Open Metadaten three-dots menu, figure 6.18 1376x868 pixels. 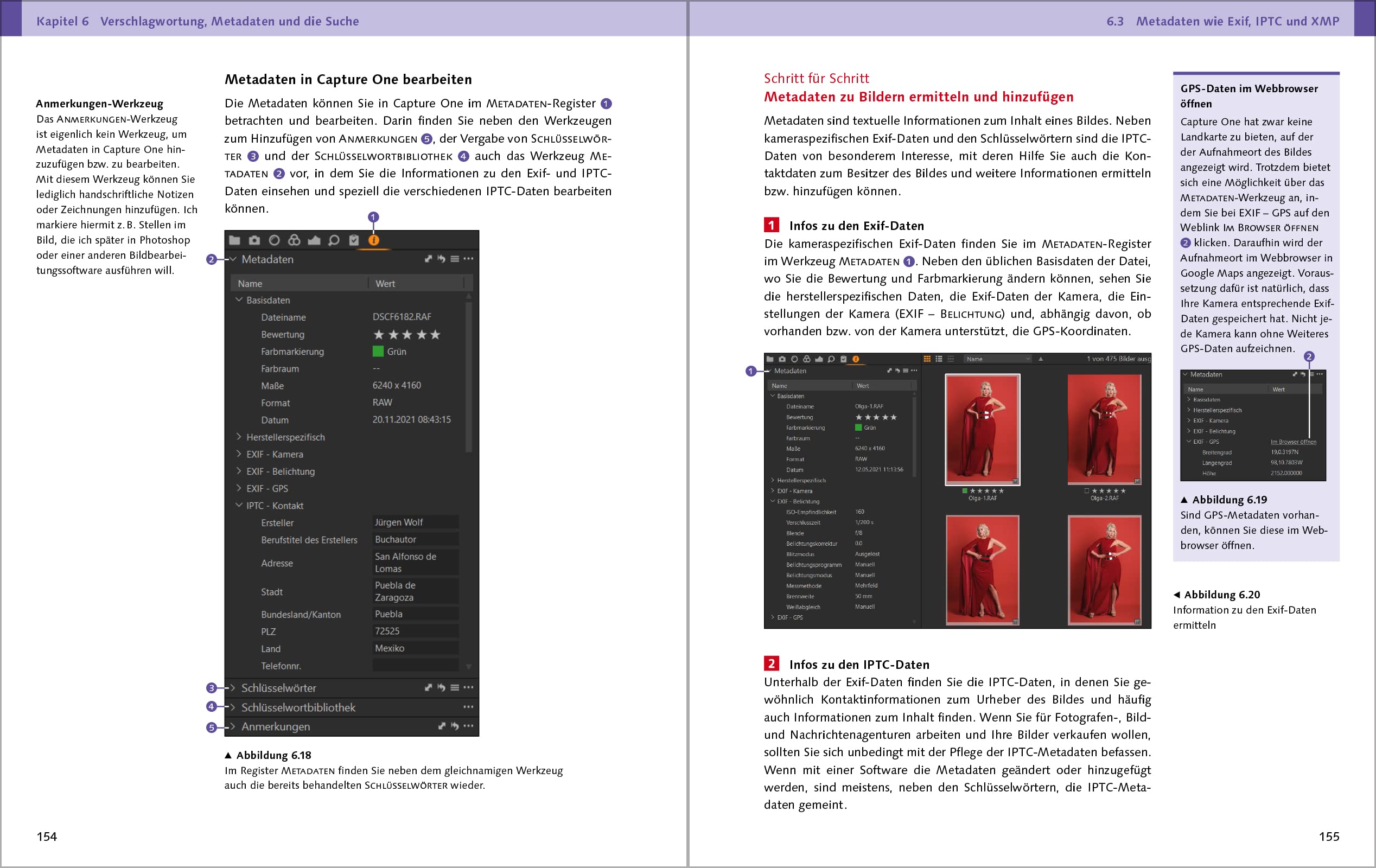click(x=469, y=259)
